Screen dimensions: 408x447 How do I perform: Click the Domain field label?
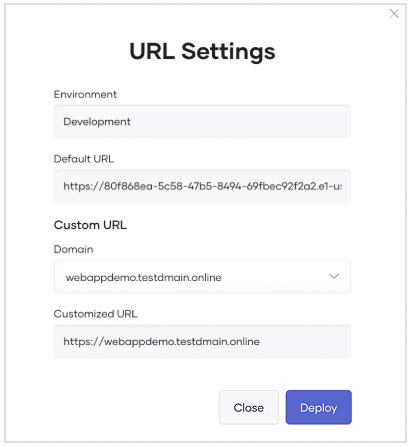coord(73,249)
